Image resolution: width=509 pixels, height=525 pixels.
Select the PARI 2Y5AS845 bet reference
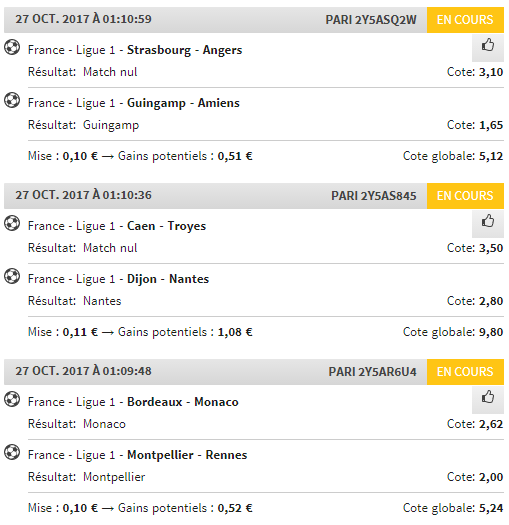tap(374, 196)
